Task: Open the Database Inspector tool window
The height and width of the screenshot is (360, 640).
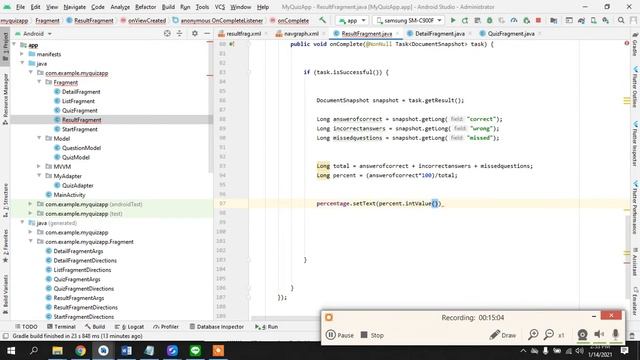Action: point(217,327)
